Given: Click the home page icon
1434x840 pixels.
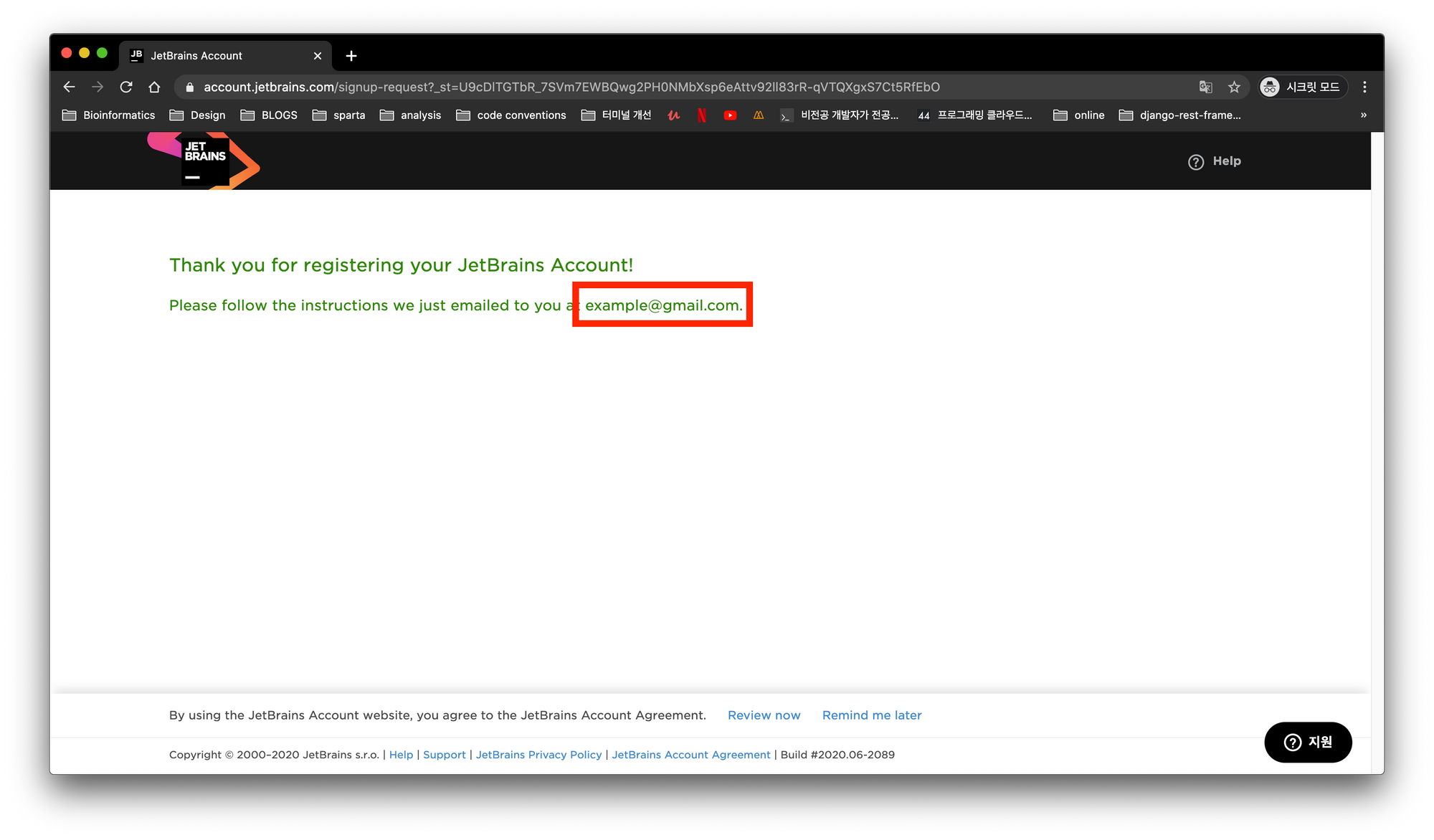Looking at the screenshot, I should coord(154,87).
